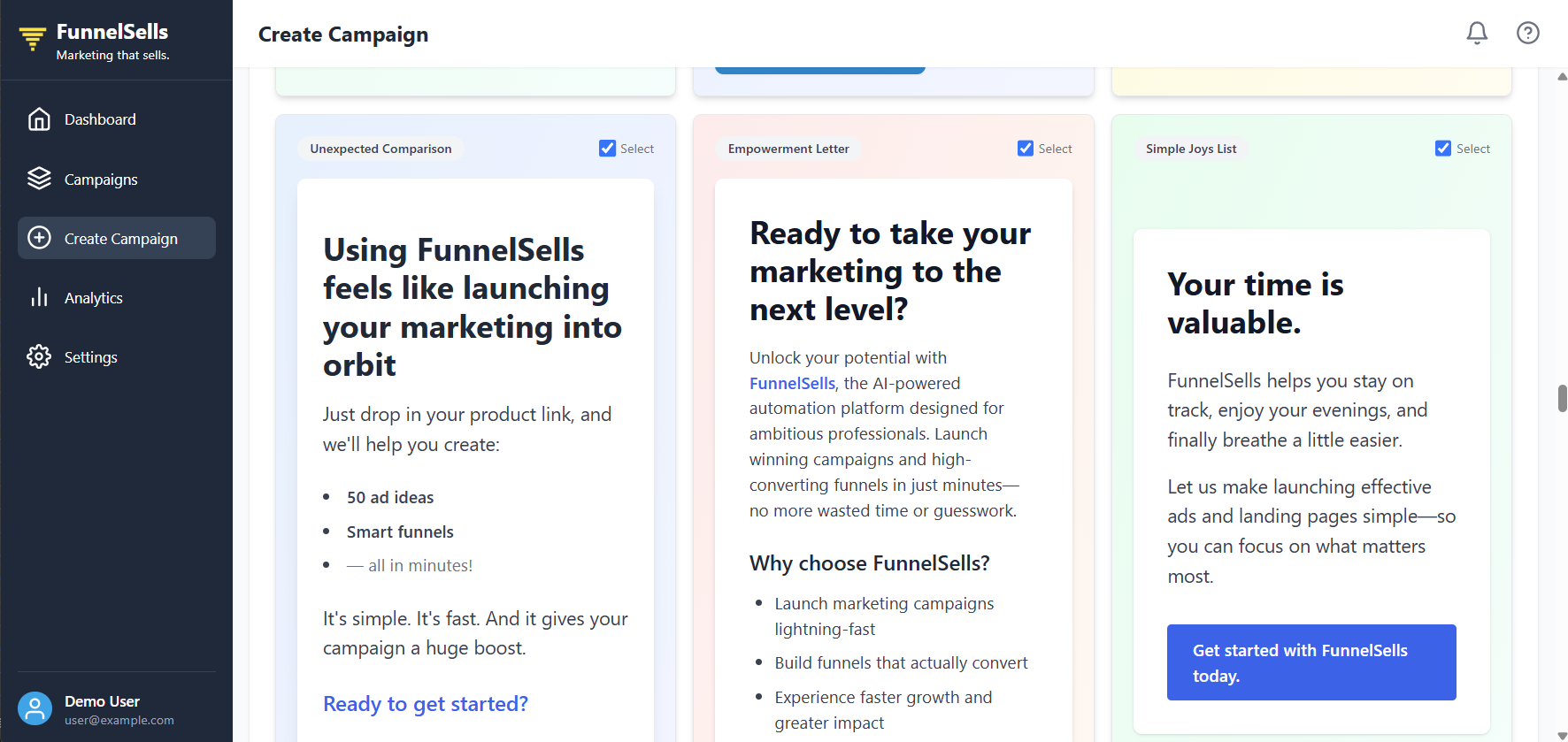Click the Demo User name
Viewport: 1568px width, 742px height.
point(102,701)
